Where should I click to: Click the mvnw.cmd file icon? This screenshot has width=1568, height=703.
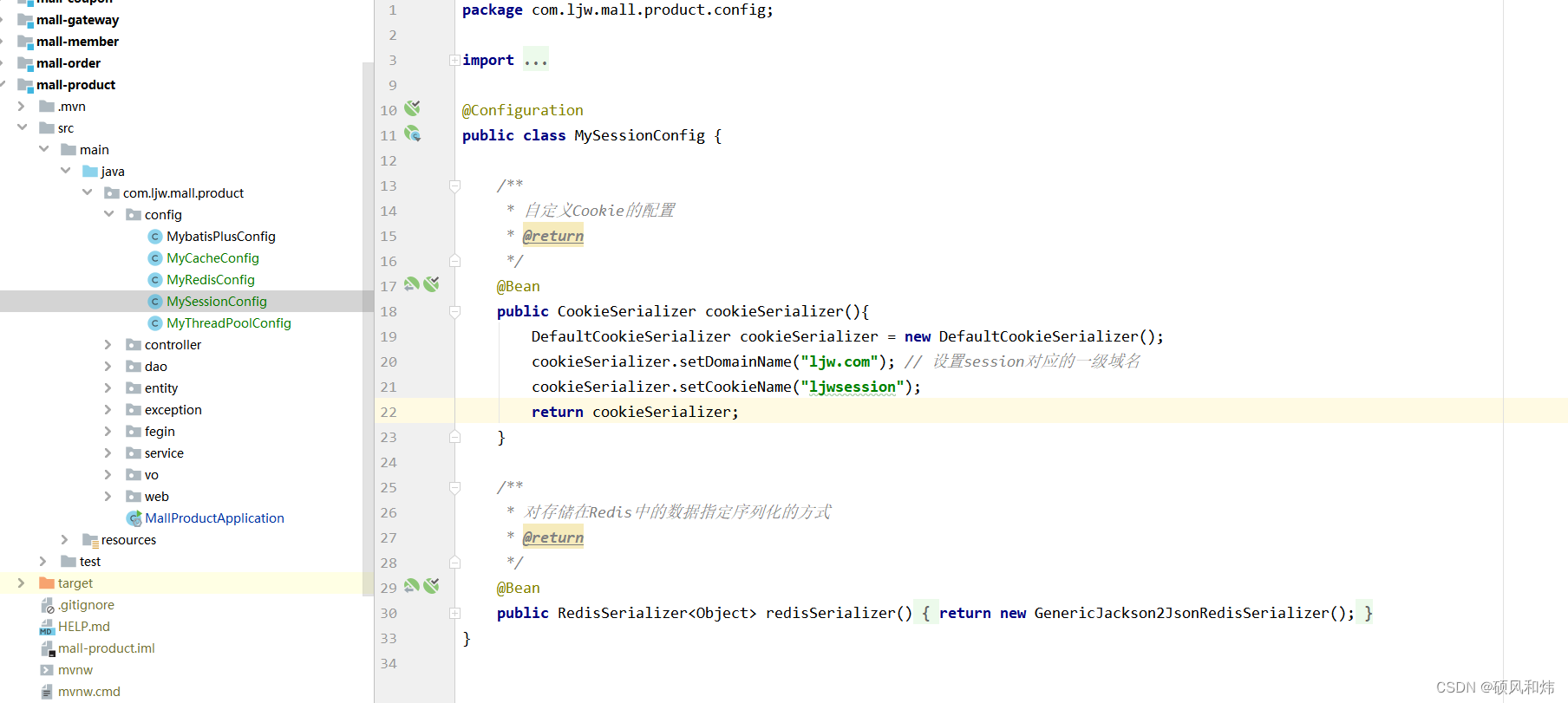tap(47, 692)
